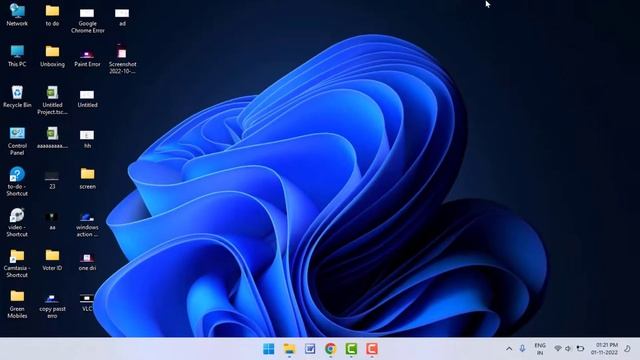Viewport: 640px width, 360px height.
Task: Open the green Camtasia taskbar app
Action: point(351,349)
